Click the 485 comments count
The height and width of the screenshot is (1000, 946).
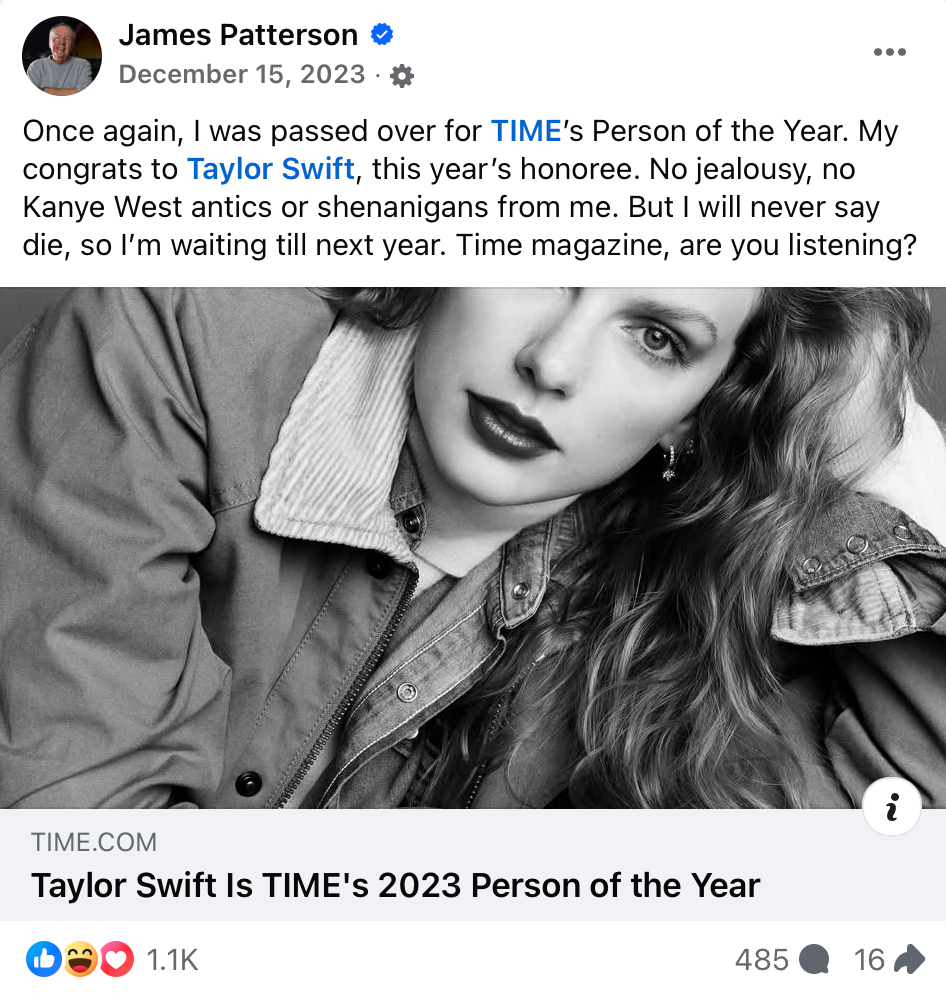tap(762, 961)
